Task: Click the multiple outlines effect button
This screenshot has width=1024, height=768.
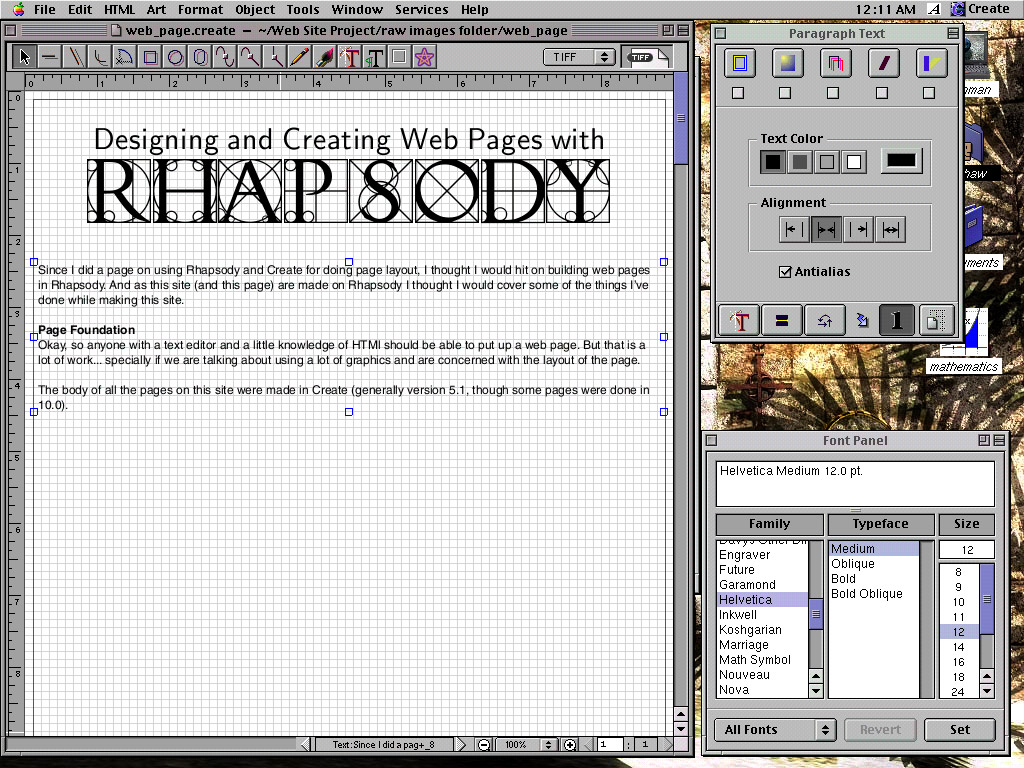Action: [x=835, y=63]
